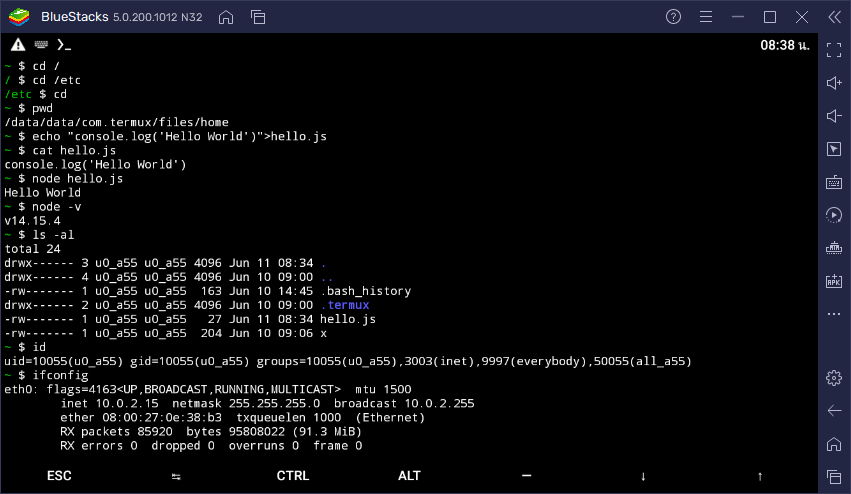Open recent apps icon at sidebar bottom
This screenshot has width=851, height=494.
tap(834, 476)
